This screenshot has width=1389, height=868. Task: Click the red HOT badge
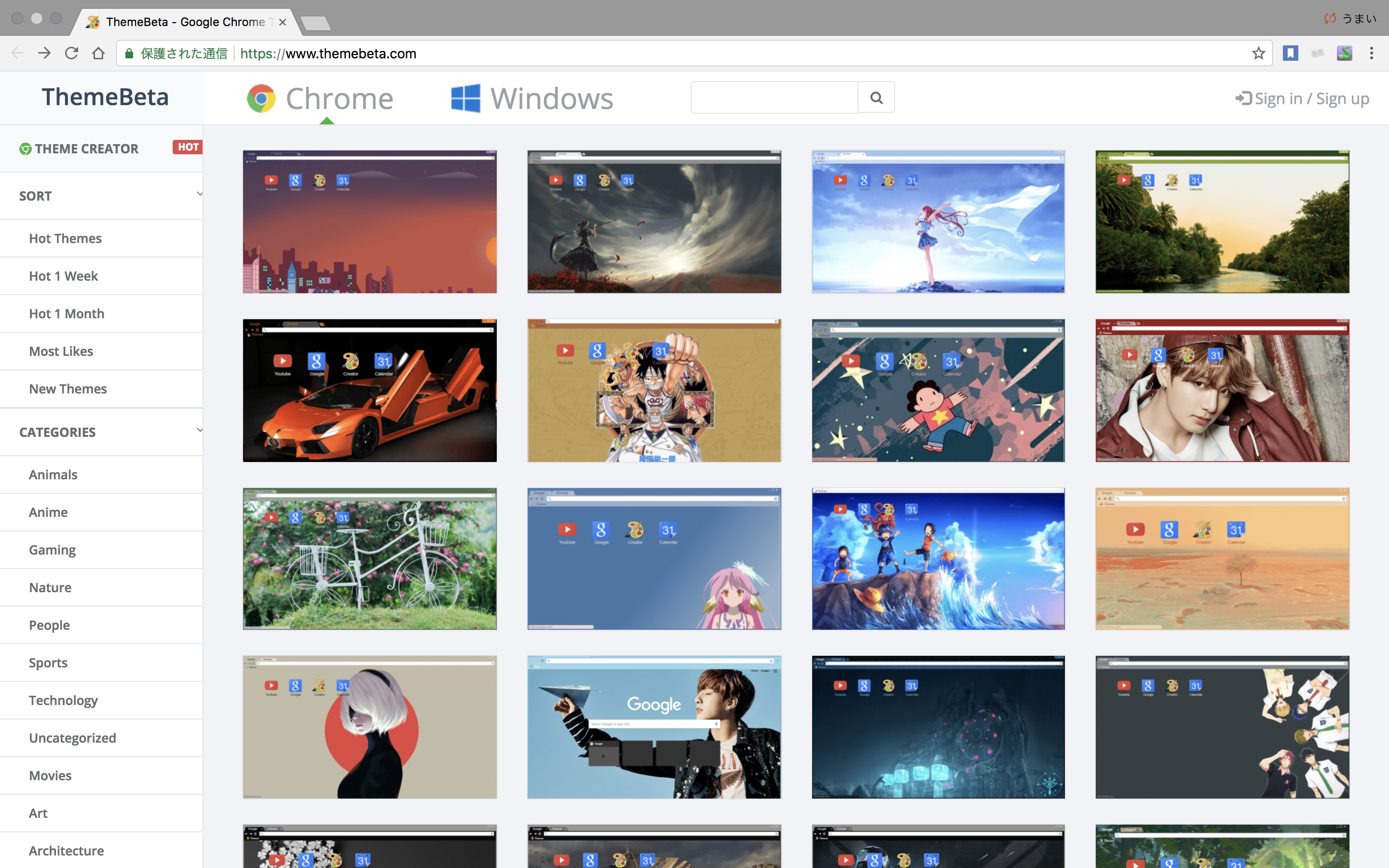pos(188,147)
